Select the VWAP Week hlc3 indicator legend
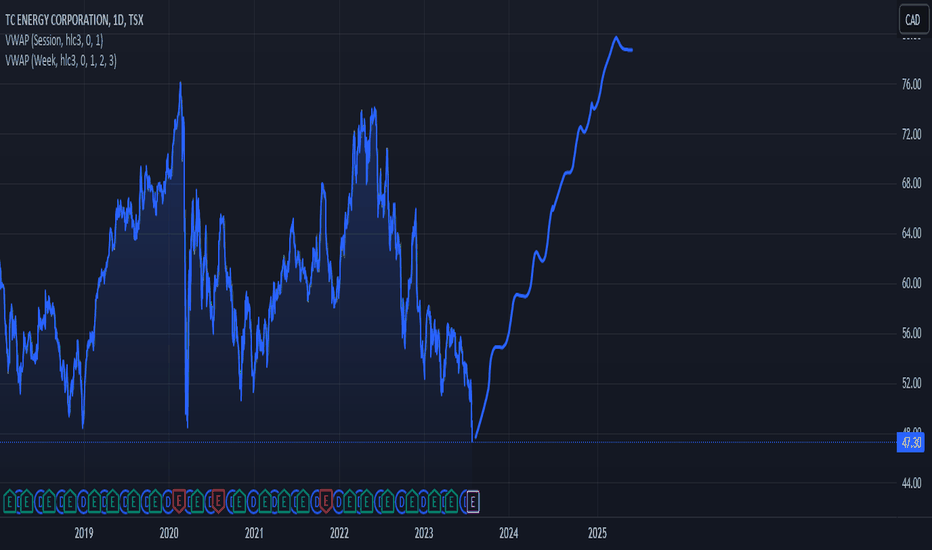The height and width of the screenshot is (550, 932). tap(61, 61)
